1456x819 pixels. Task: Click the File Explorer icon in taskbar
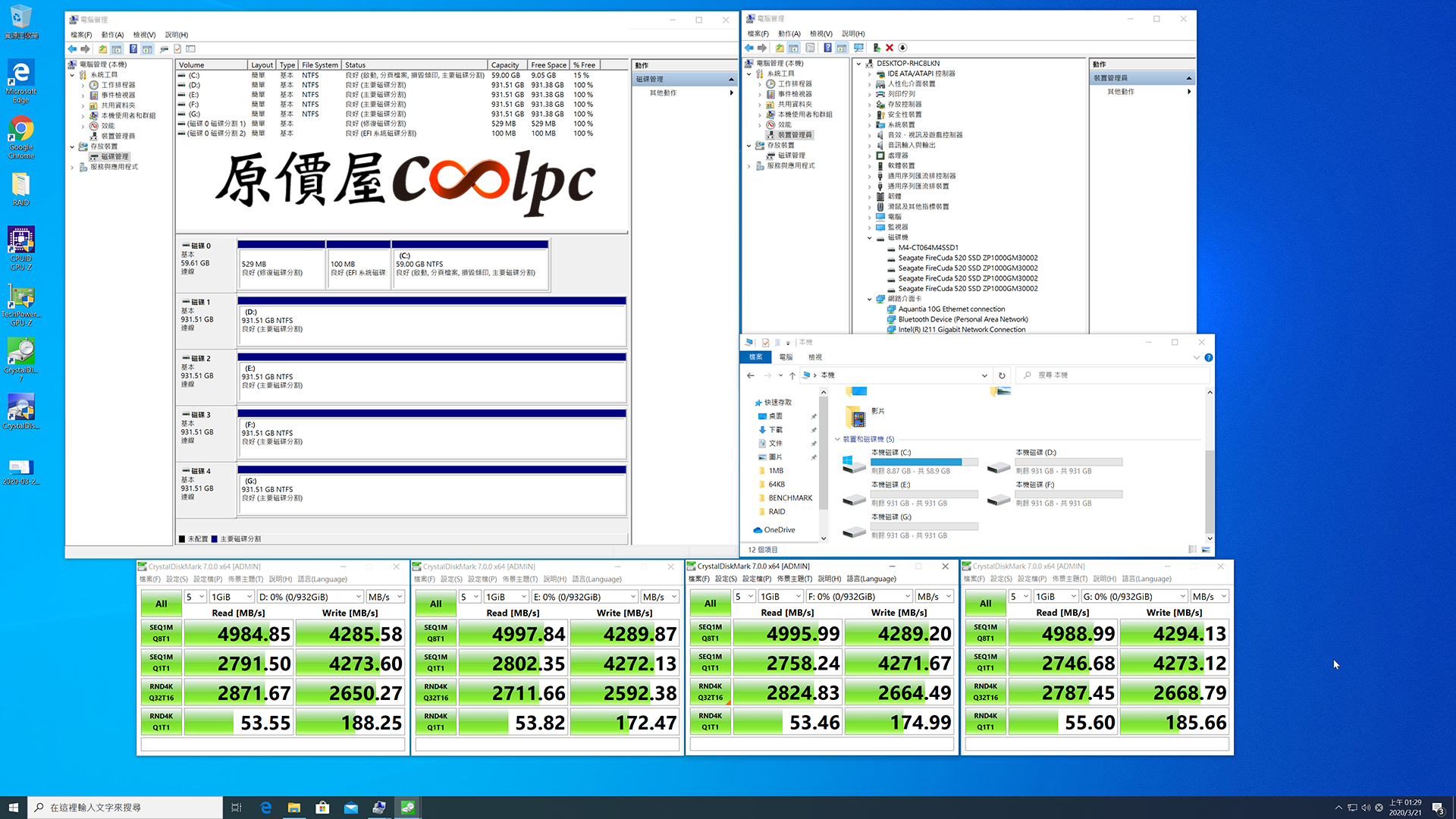pos(293,808)
